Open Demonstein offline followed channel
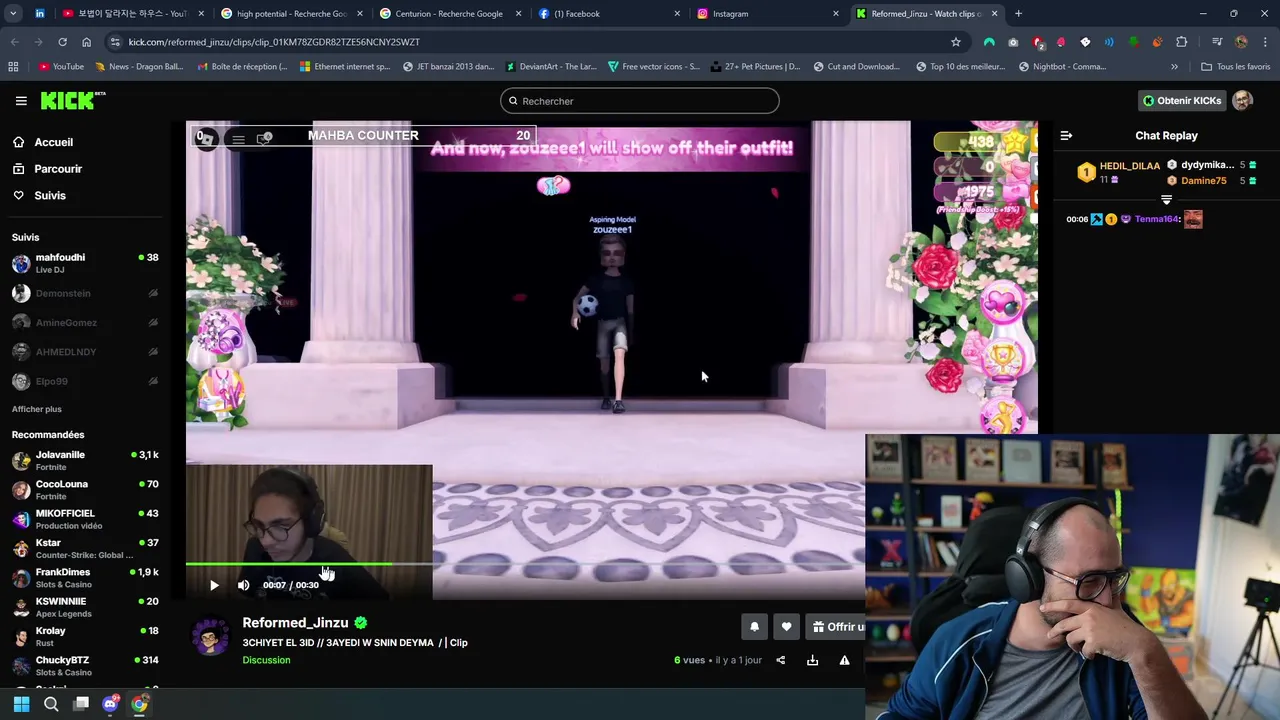Screen dimensions: 1280x720 [x=85, y=293]
